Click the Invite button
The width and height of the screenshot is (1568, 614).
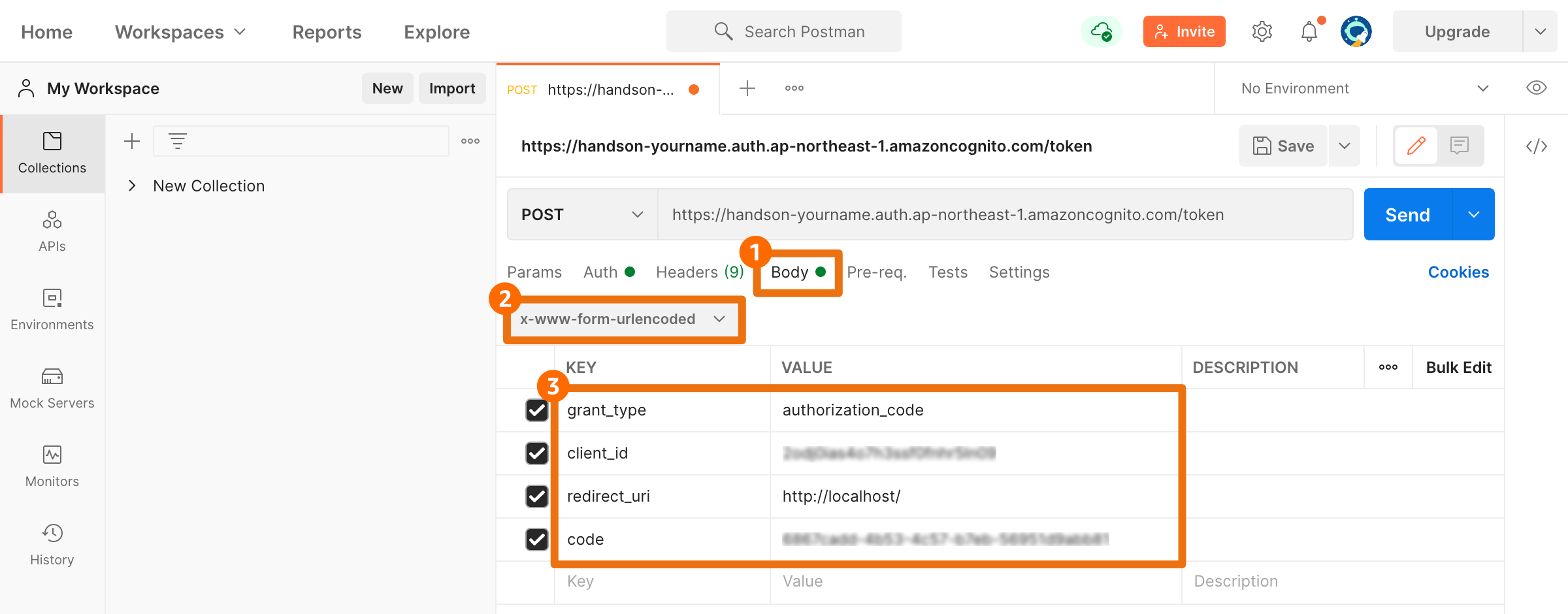click(1184, 31)
